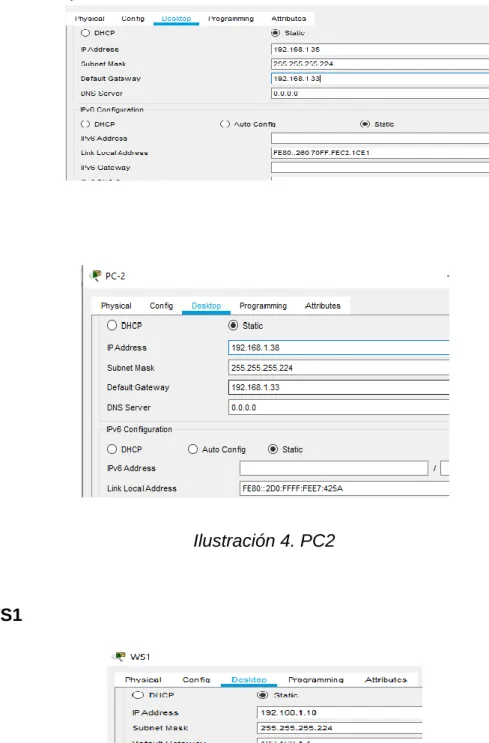Click PC-2 IP Address field 192.168.1.38
The height and width of the screenshot is (743, 489).
338,347
